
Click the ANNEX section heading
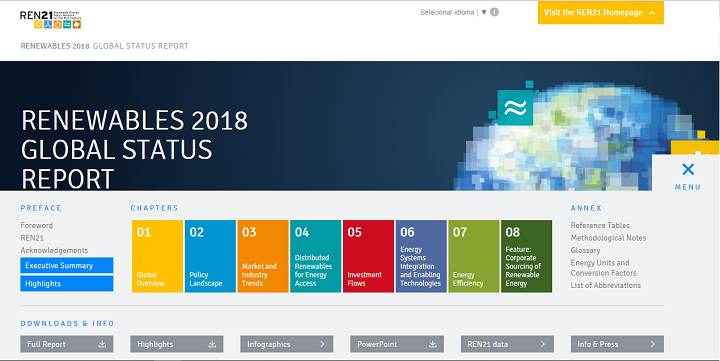point(586,208)
